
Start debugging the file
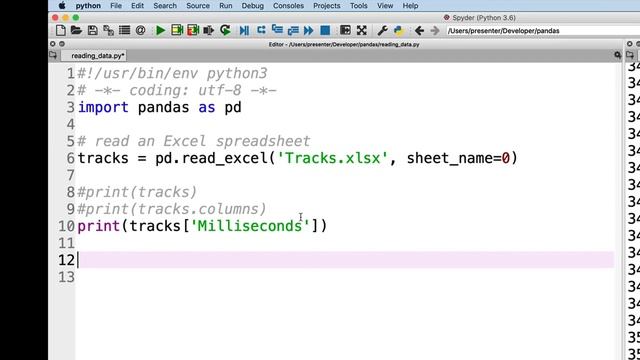pos(244,31)
